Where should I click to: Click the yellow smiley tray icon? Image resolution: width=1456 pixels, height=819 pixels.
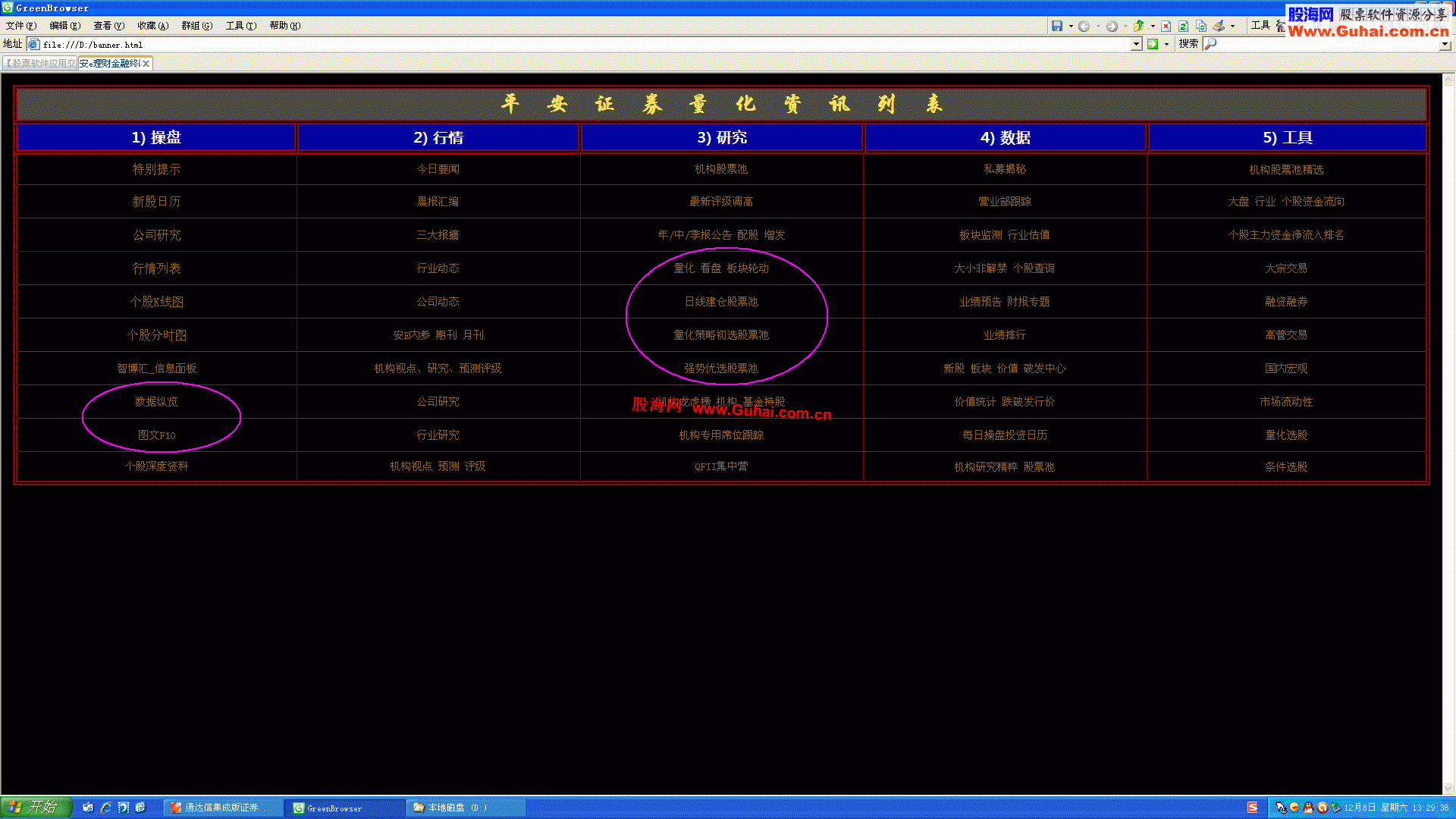[1294, 808]
